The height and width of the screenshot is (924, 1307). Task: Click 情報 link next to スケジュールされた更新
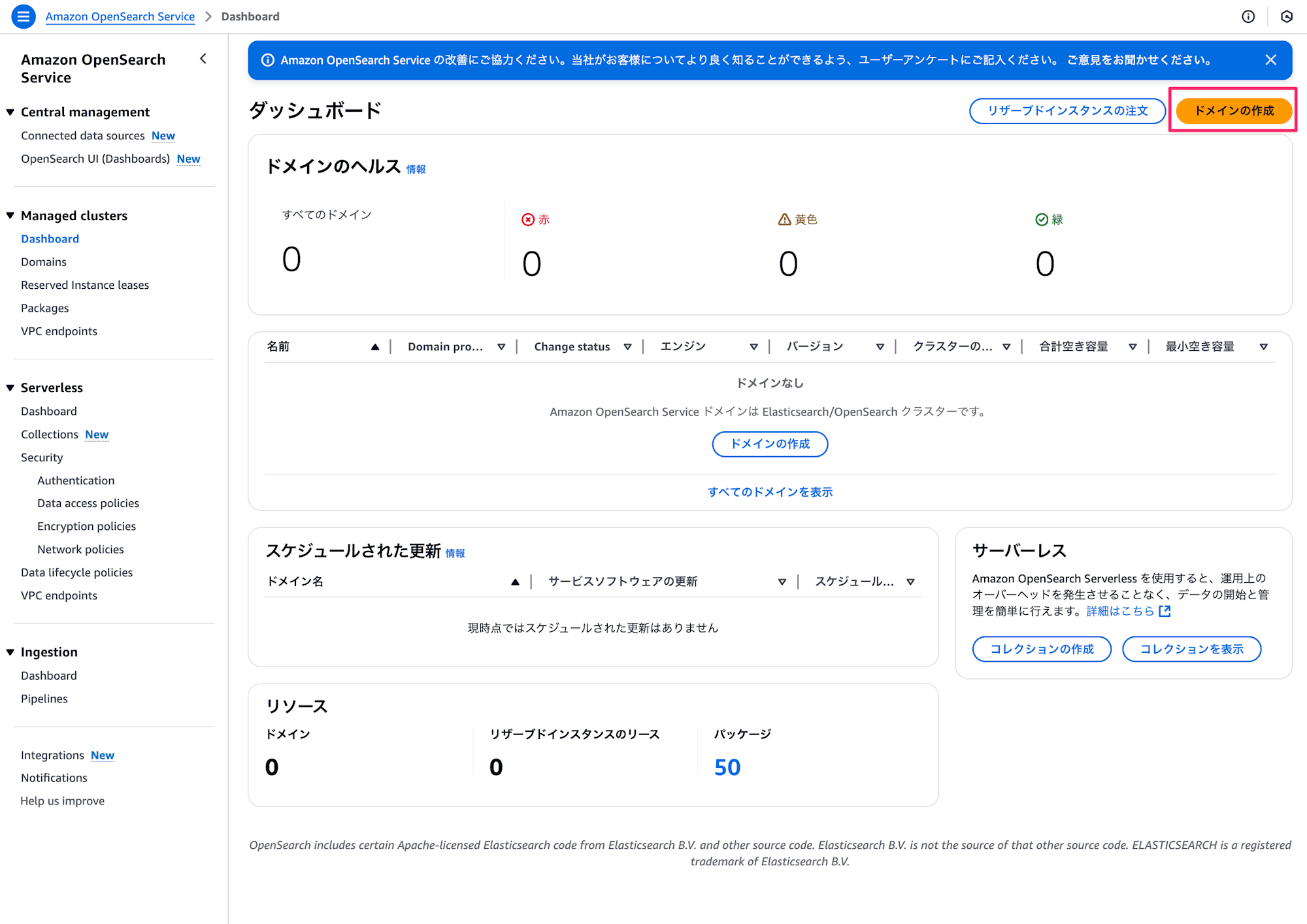click(x=455, y=553)
